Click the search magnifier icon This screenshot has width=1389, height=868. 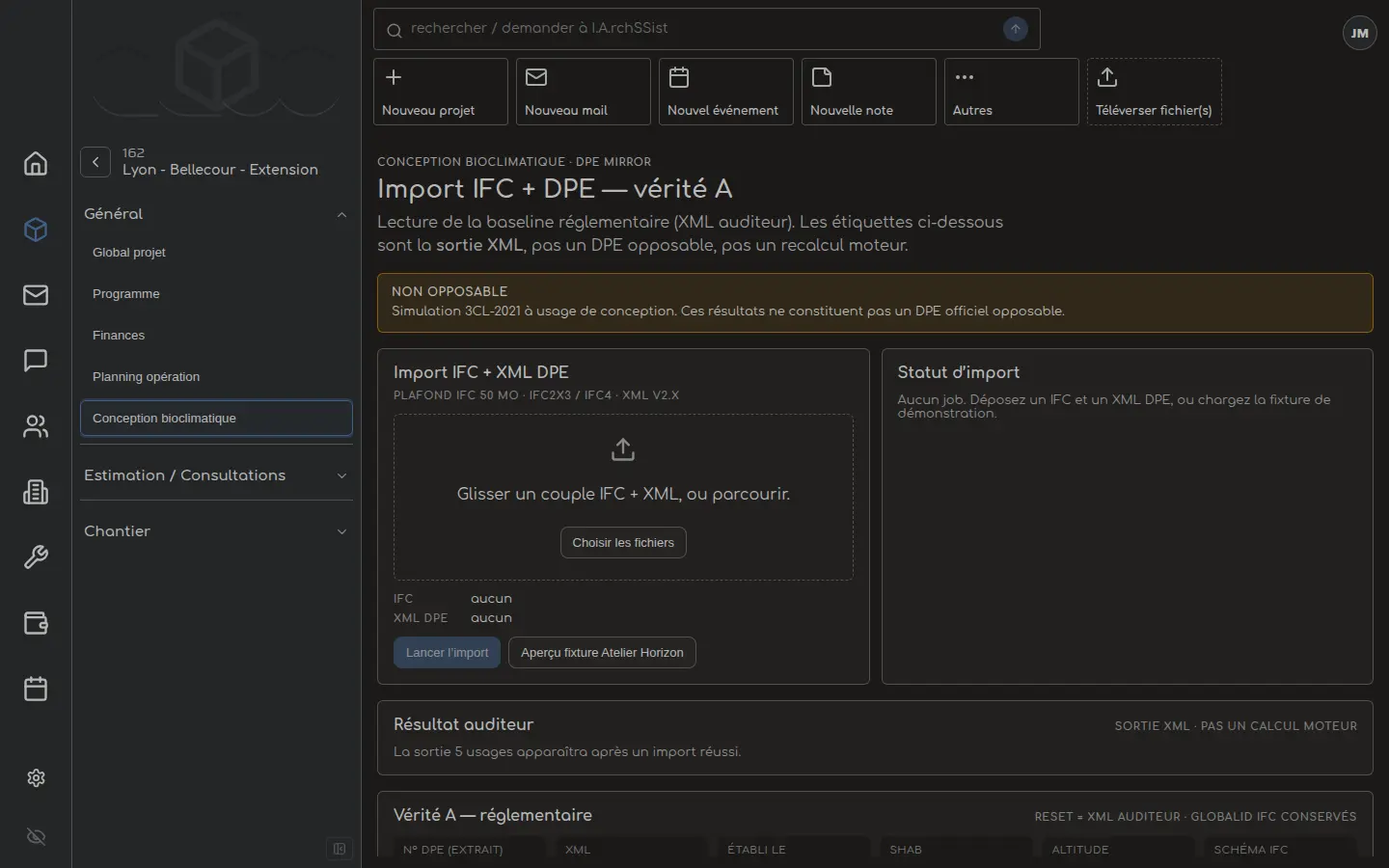[394, 30]
